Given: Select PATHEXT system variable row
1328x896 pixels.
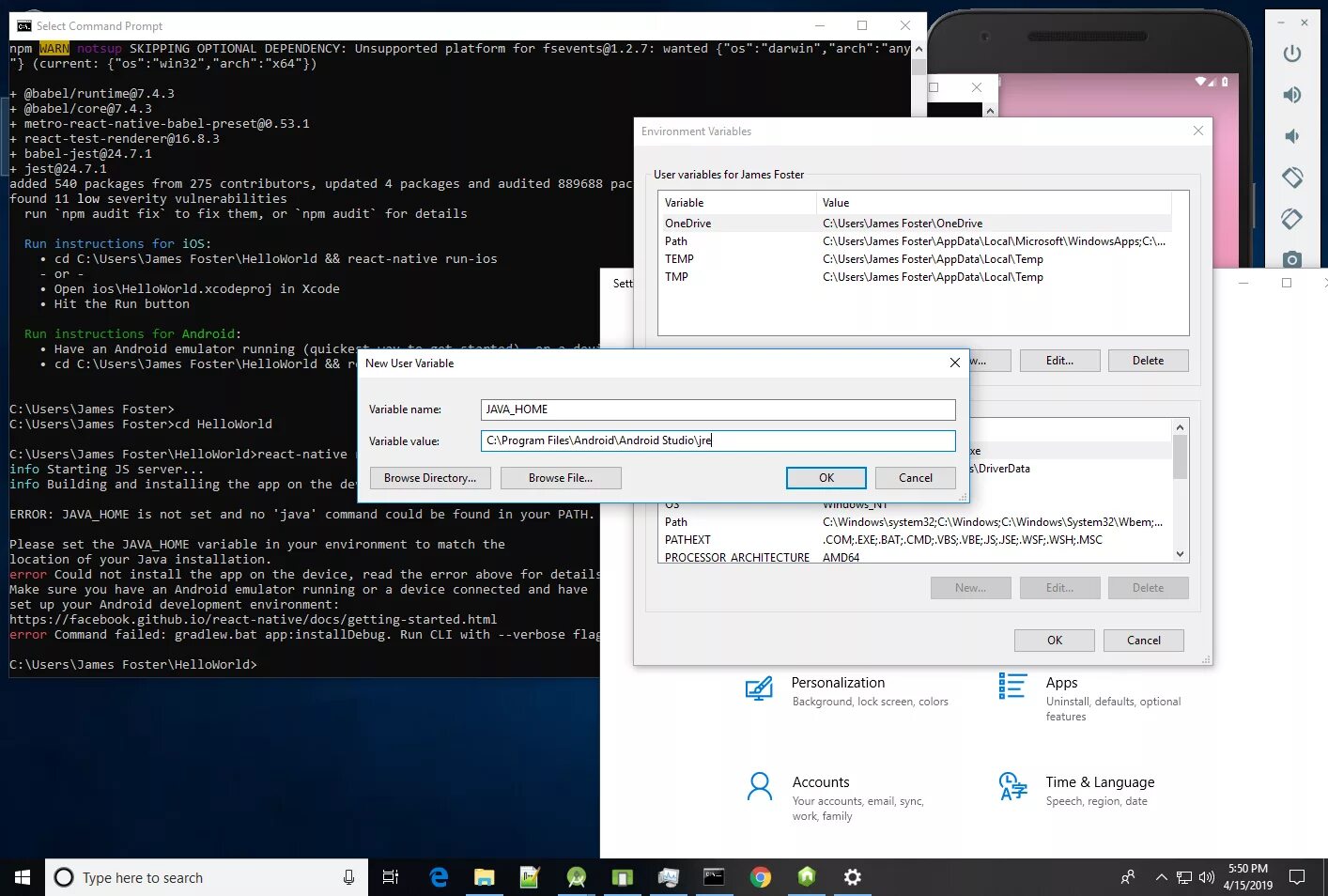Looking at the screenshot, I should (916, 540).
